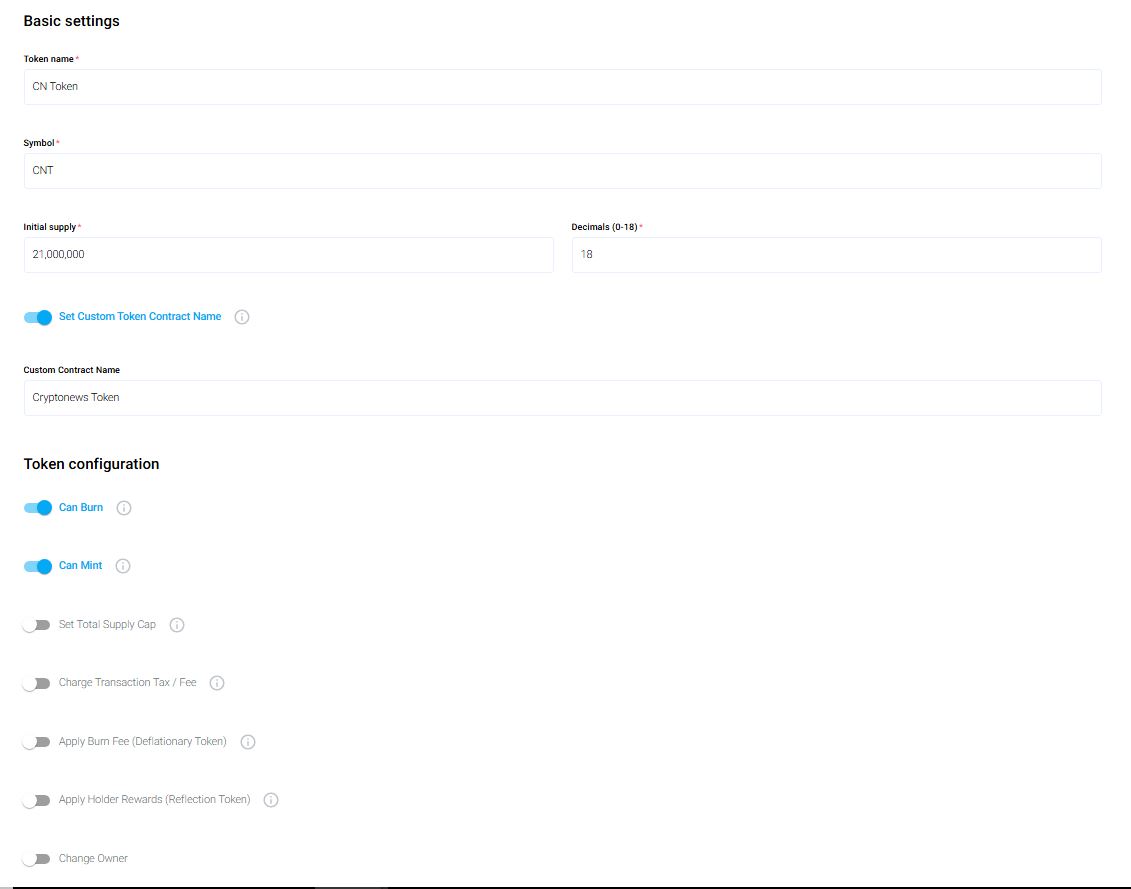The width and height of the screenshot is (1131, 889).
Task: Click info icon beside Set Custom Token Contract Name
Action: 242,317
